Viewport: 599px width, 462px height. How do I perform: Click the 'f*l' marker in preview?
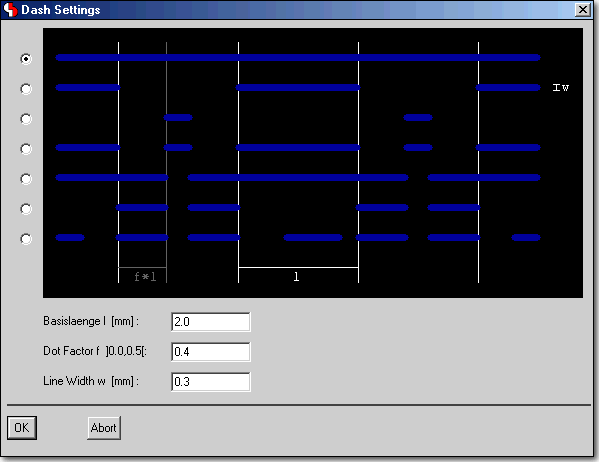point(145,276)
